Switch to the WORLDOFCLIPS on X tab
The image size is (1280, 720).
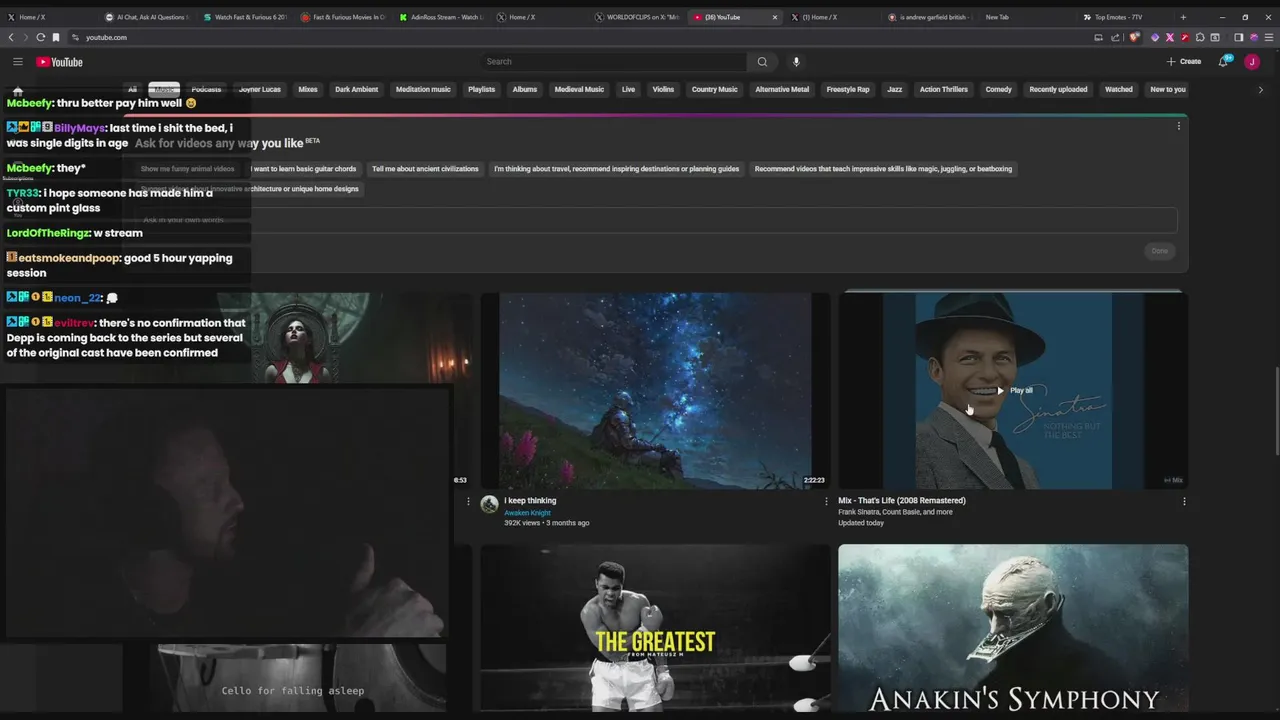point(637,17)
